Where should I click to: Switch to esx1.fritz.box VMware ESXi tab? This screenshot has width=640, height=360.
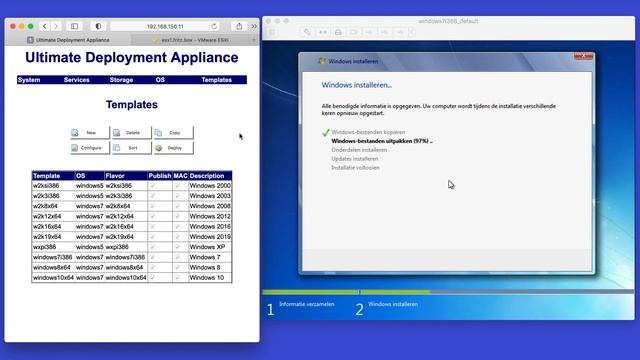pos(190,40)
